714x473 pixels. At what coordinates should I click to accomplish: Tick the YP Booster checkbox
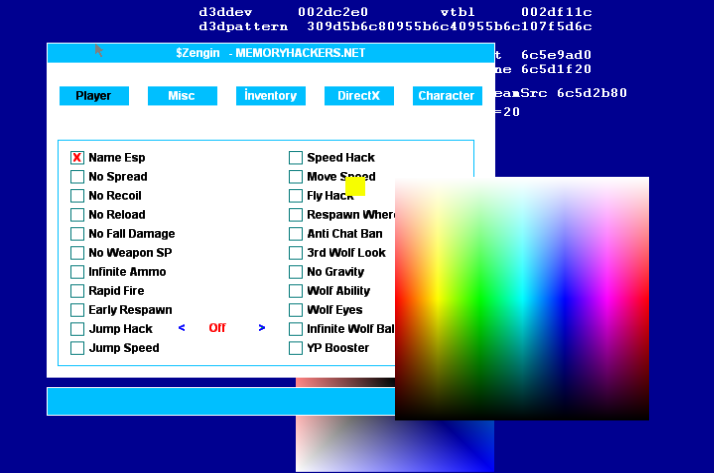[296, 348]
